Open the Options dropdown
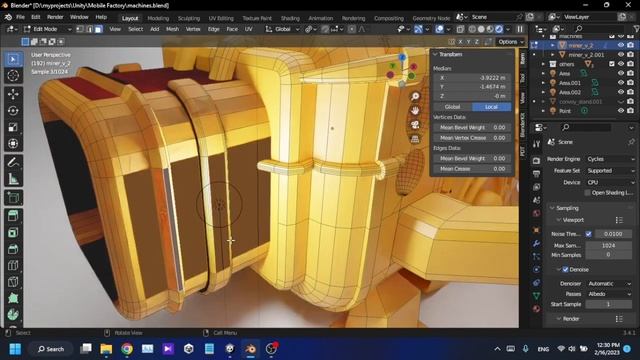This screenshot has height=360, width=640. [510, 42]
